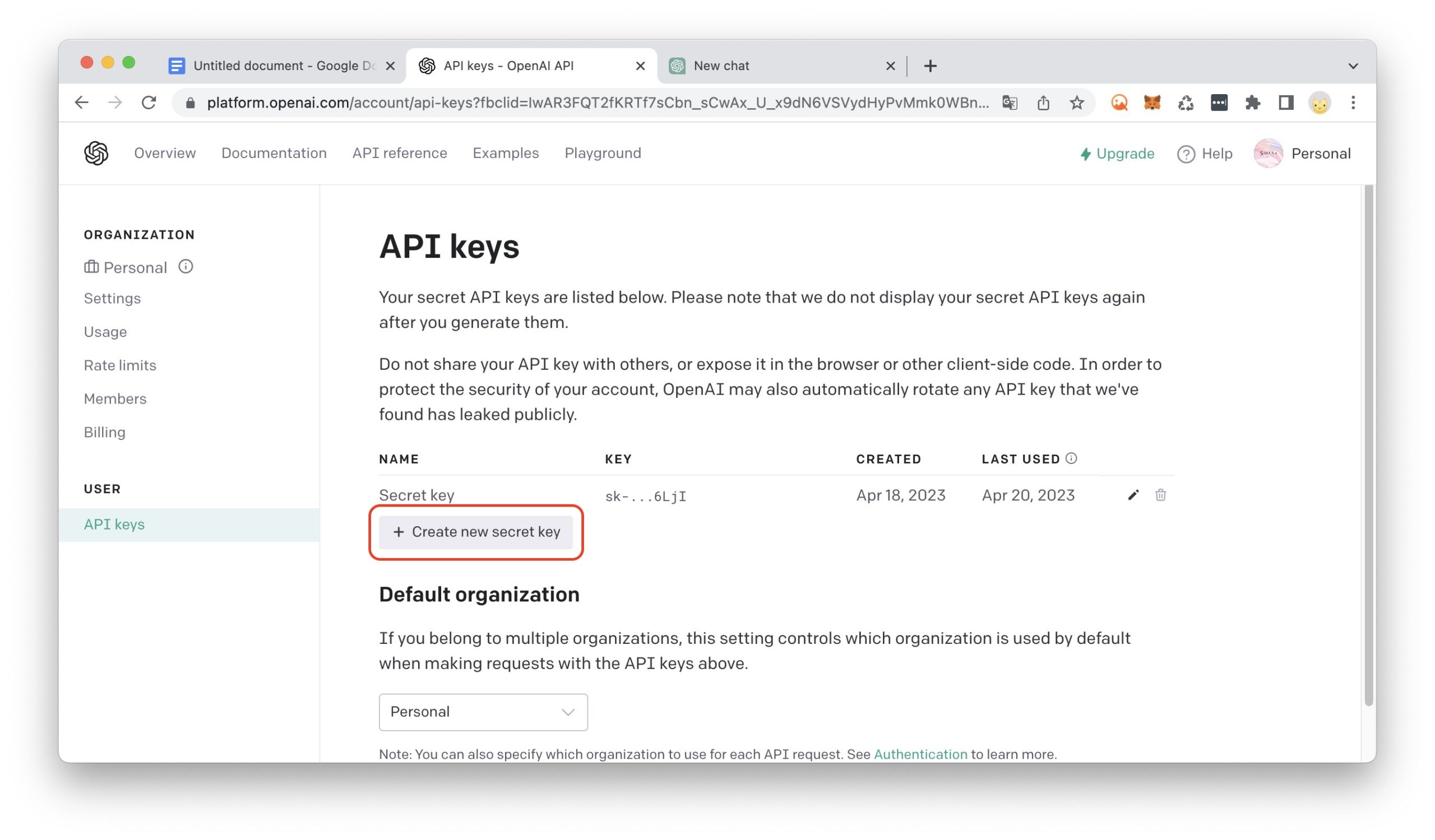The width and height of the screenshot is (1435, 840).
Task: Open the MetaMask fox extension
Action: pyautogui.click(x=1152, y=103)
